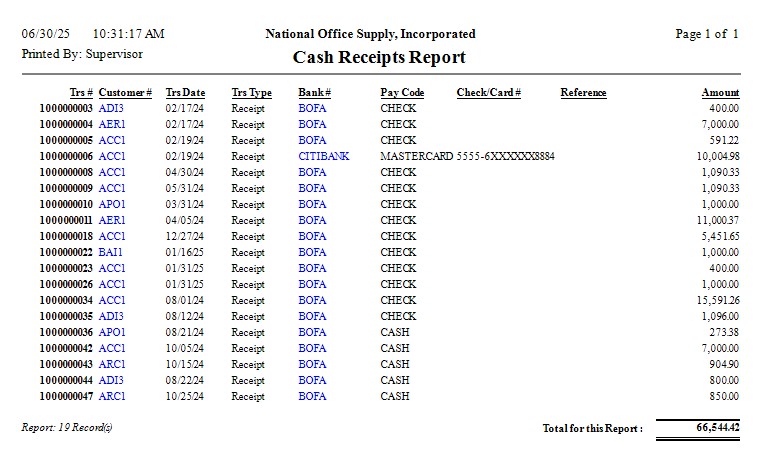Click the Cash Receipts Report title
Screen dimensions: 760x457
point(379,57)
